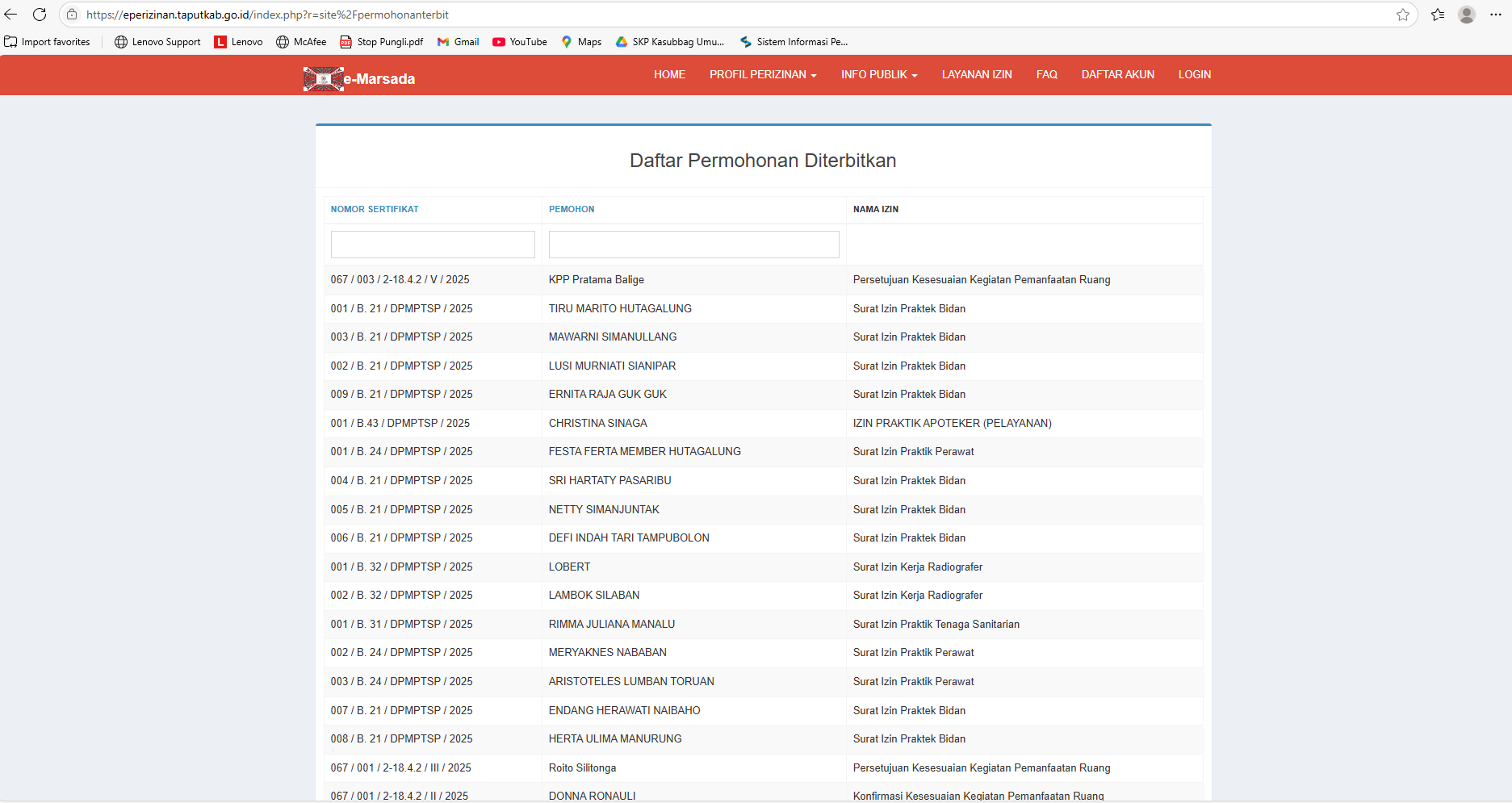Open the Maps bookmark

click(x=581, y=42)
